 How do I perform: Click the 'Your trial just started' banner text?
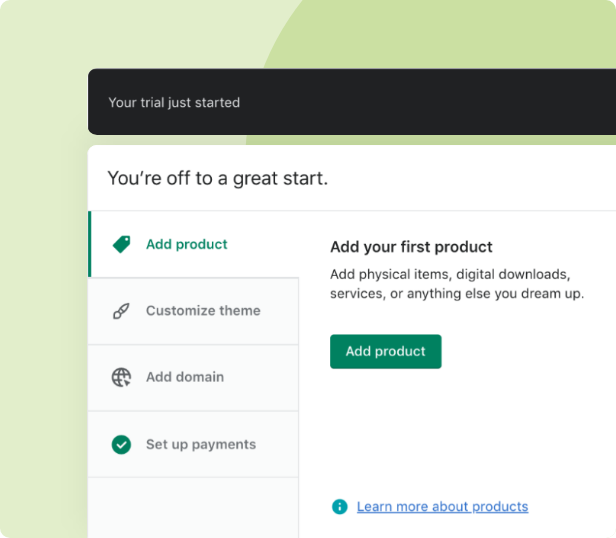click(x=174, y=102)
